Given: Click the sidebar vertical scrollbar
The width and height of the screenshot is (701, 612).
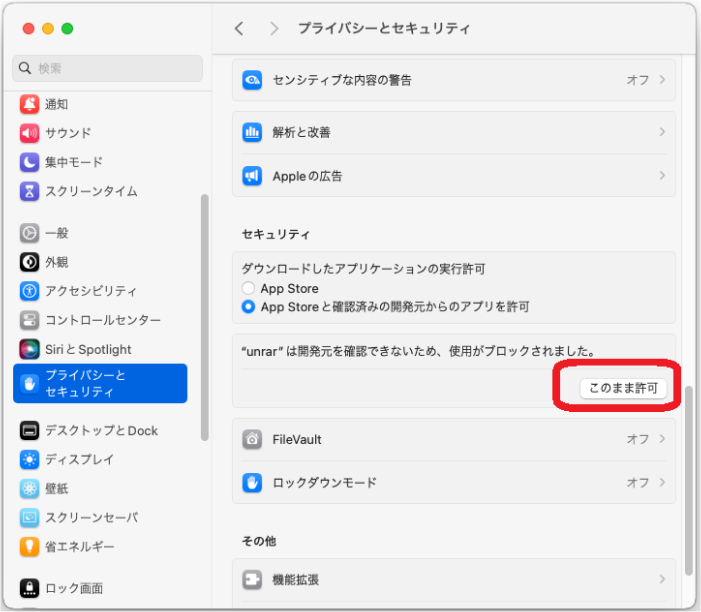Looking at the screenshot, I should click(x=205, y=317).
